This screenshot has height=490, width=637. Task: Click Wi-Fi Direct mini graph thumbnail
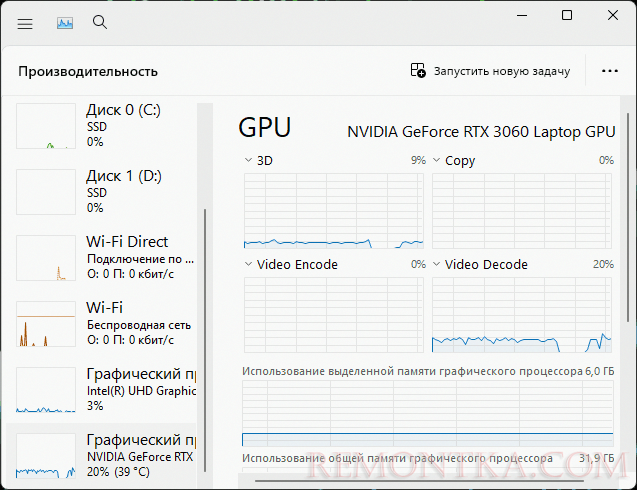tap(46, 258)
